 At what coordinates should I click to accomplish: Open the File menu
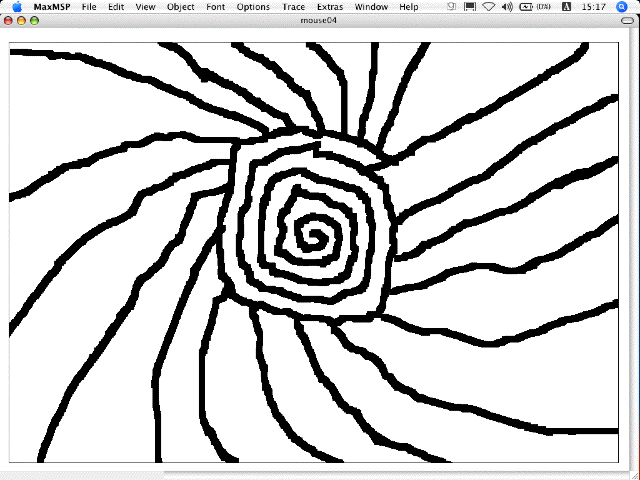tap(89, 7)
